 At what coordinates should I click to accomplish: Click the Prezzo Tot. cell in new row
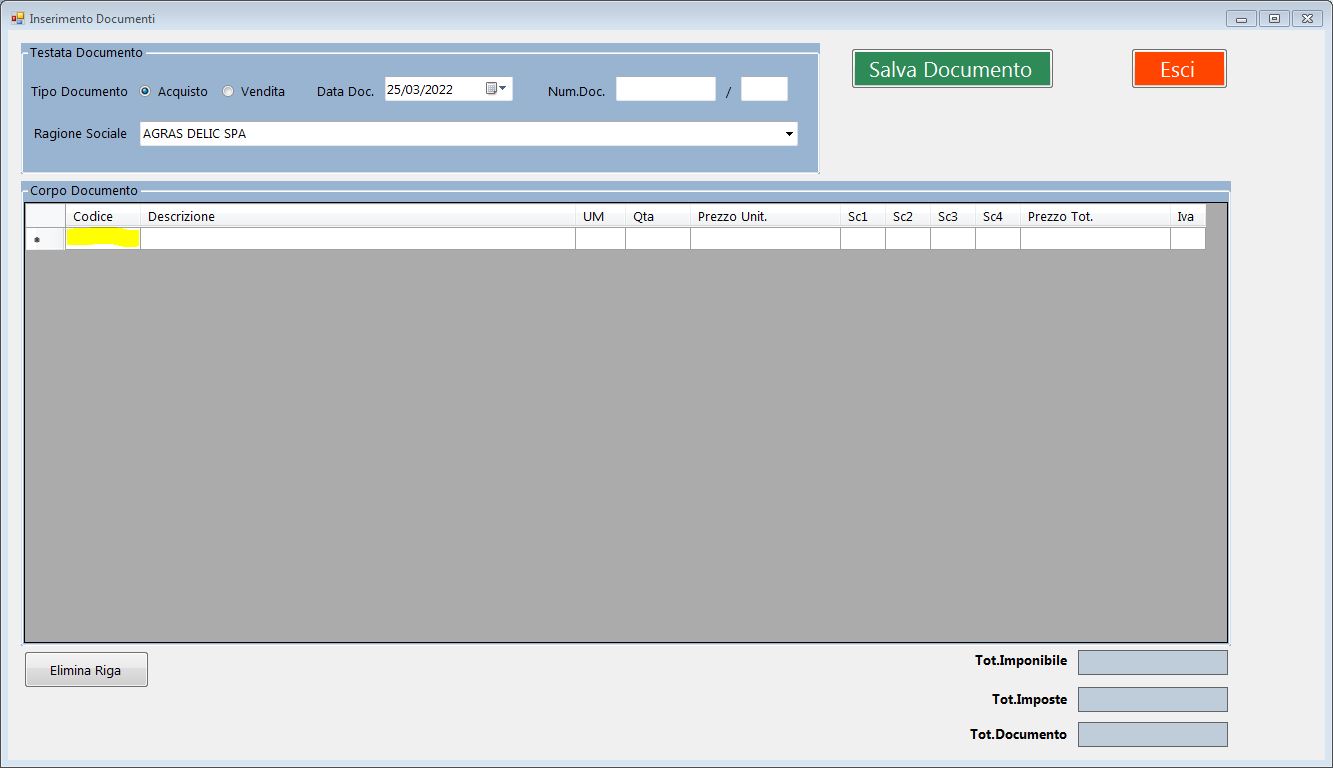[x=1095, y=238]
